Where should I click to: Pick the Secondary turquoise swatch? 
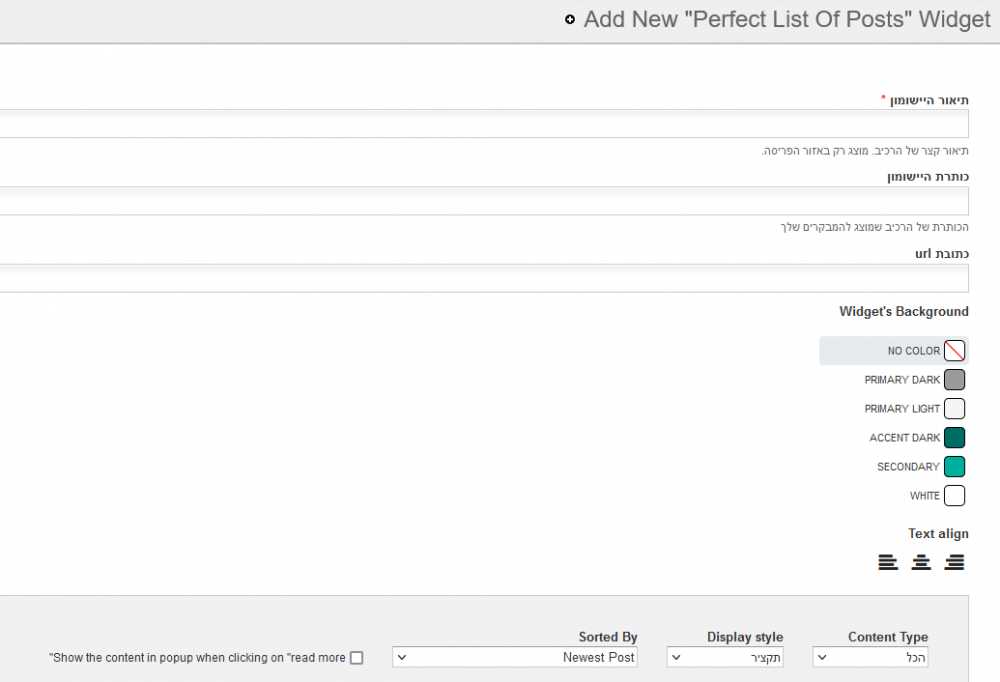954,466
